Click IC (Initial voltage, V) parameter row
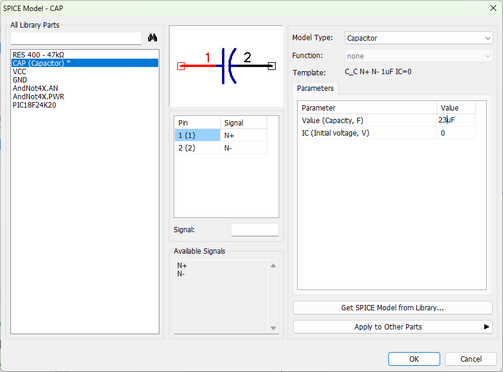The image size is (503, 372). click(x=387, y=133)
